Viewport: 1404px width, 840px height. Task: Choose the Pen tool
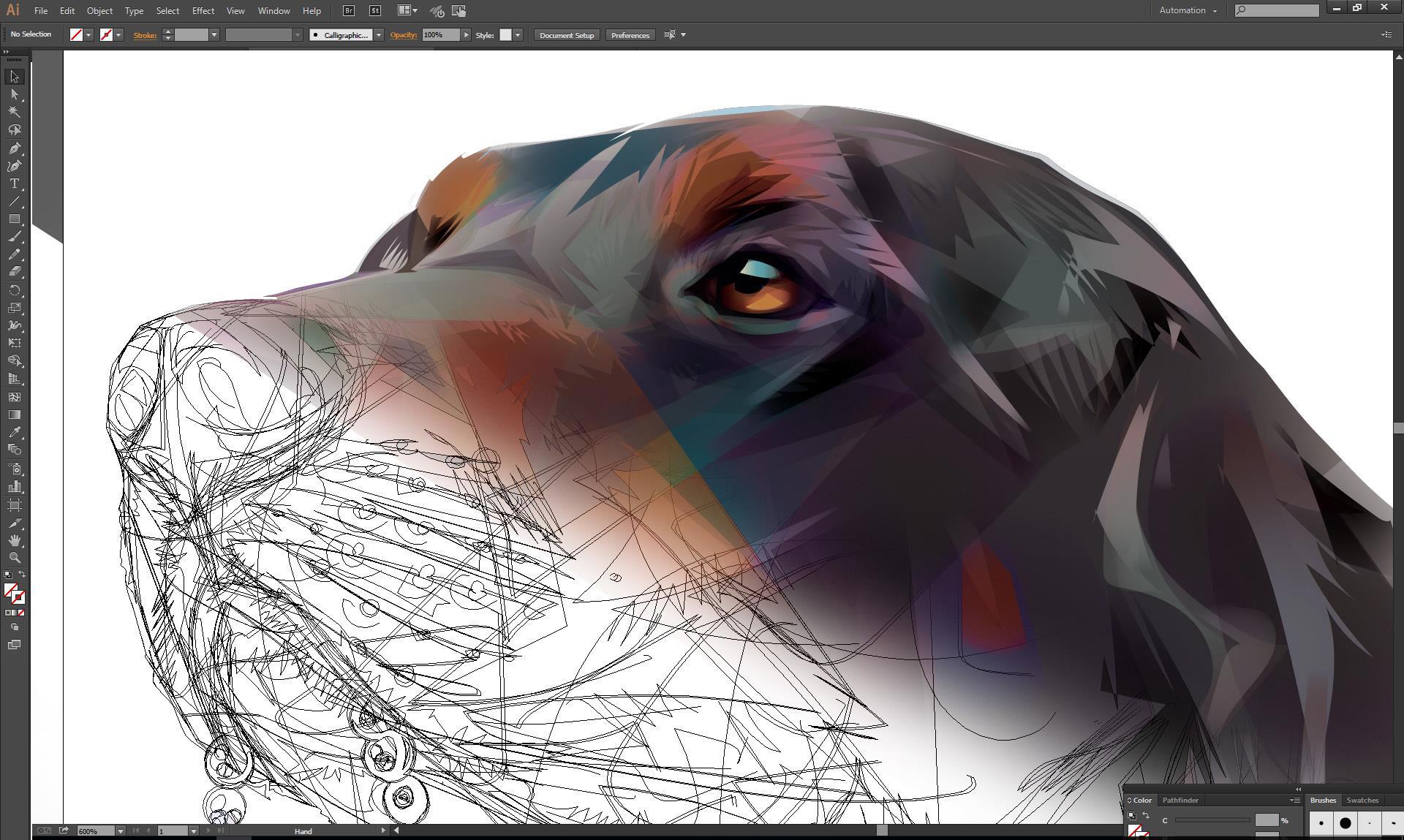[x=14, y=148]
